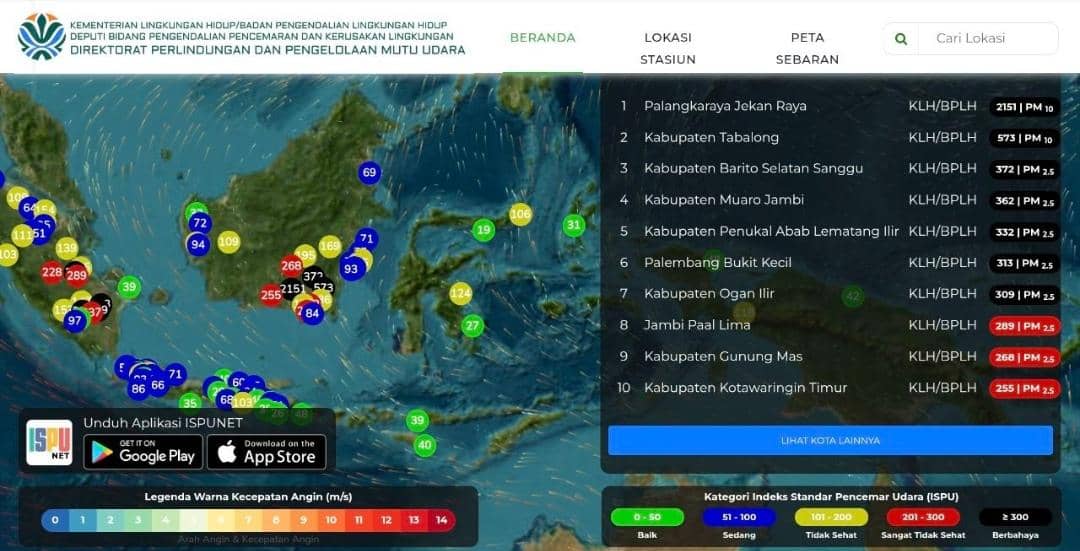This screenshot has width=1080, height=551.
Task: Click the black ≥ 300 Berbahaya swatch
Action: 1015,517
